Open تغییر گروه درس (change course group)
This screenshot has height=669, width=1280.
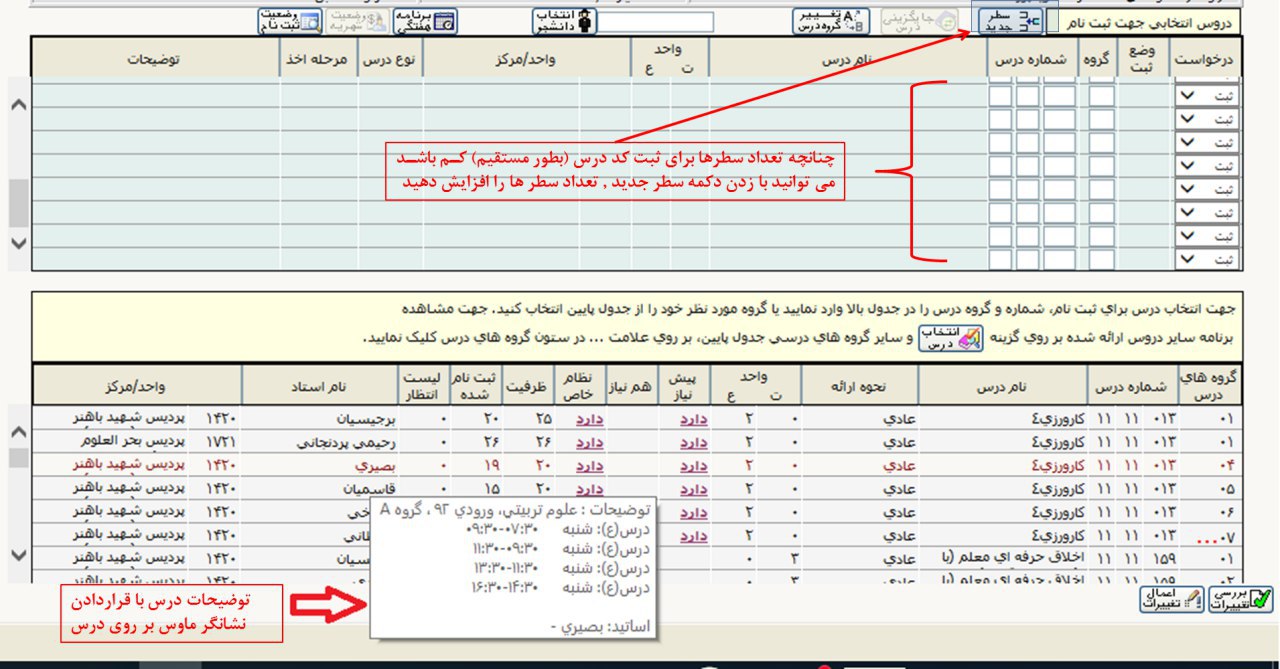click(x=831, y=21)
